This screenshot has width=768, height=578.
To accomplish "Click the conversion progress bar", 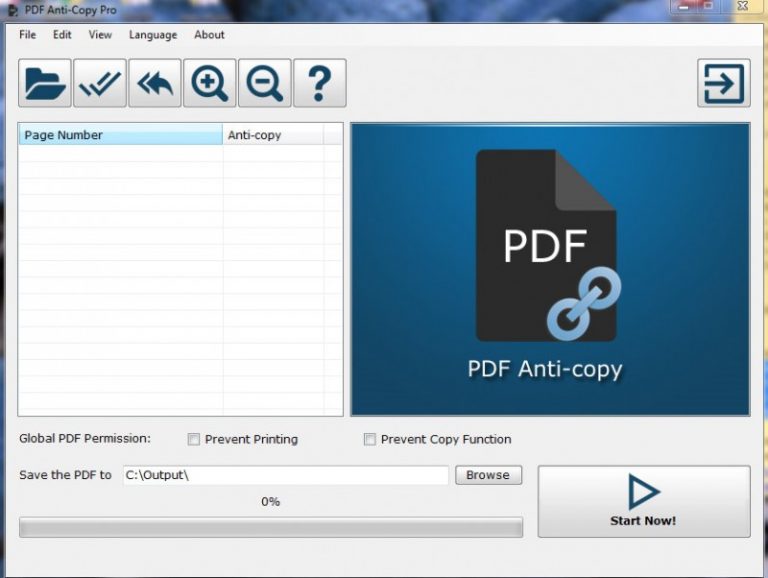I will 271,528.
